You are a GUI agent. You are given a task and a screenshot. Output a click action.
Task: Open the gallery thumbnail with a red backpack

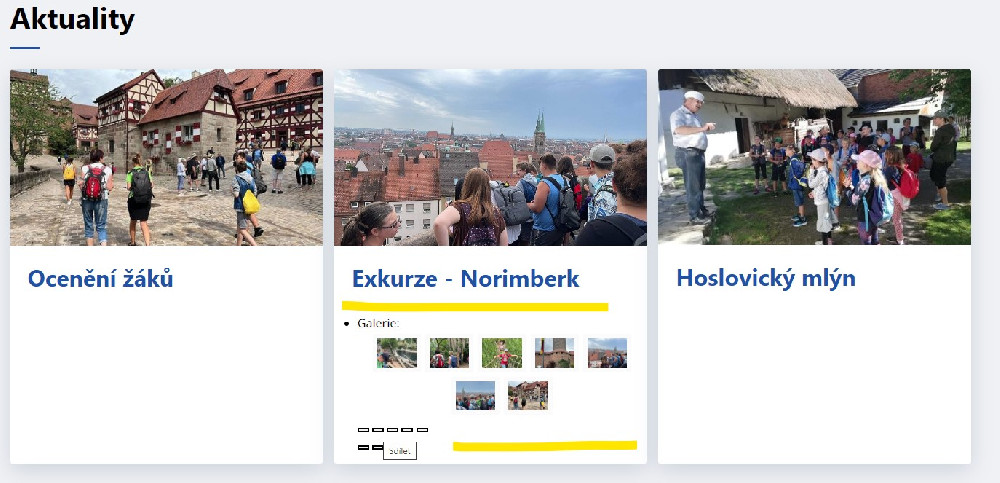[449, 353]
